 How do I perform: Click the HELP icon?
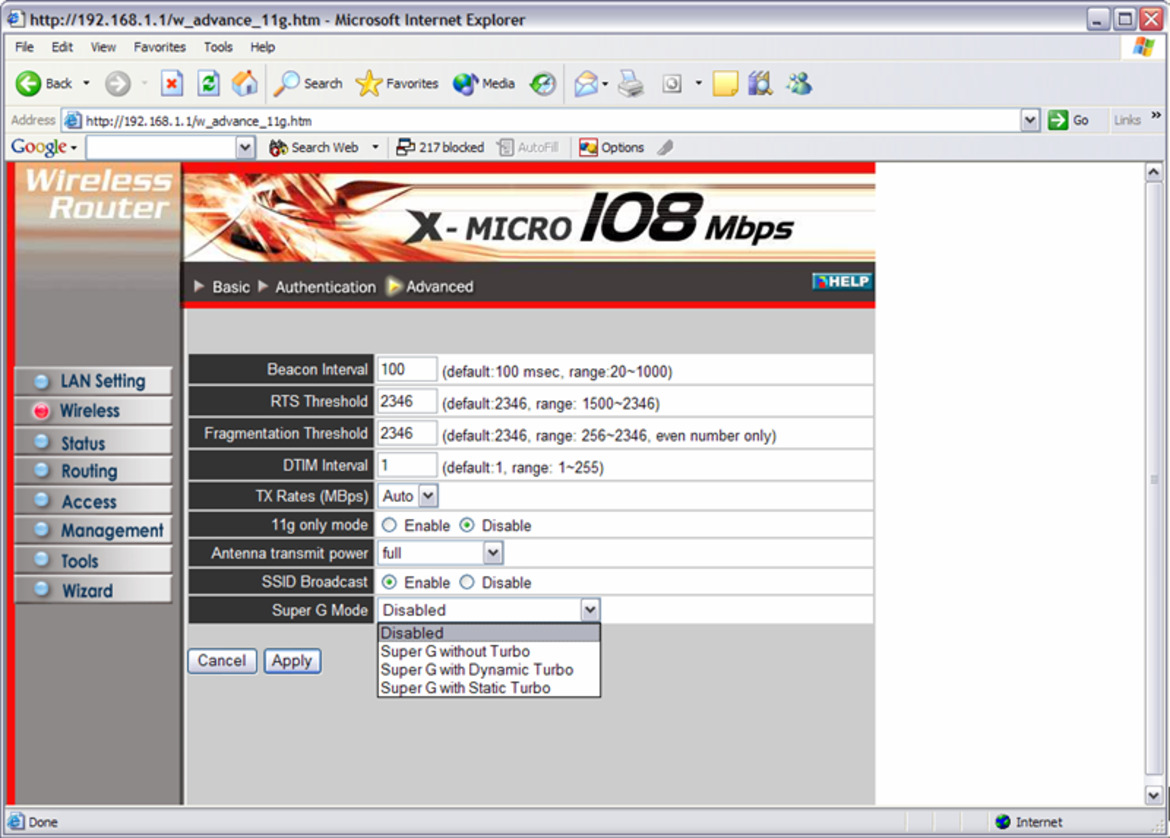point(842,281)
